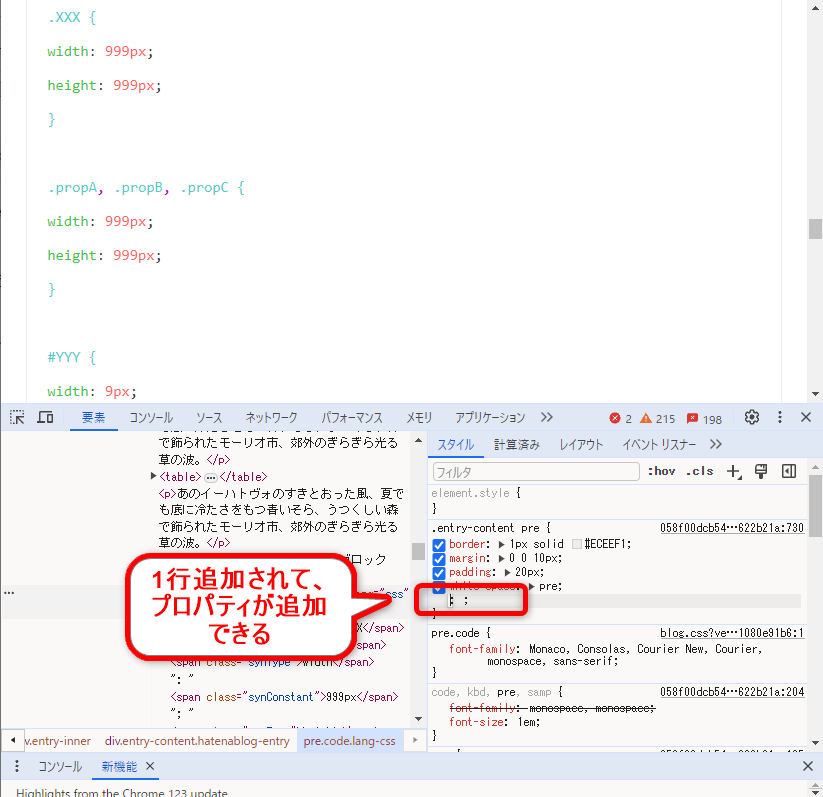
Task: Select the レイアウト sidebar tab
Action: click(581, 445)
